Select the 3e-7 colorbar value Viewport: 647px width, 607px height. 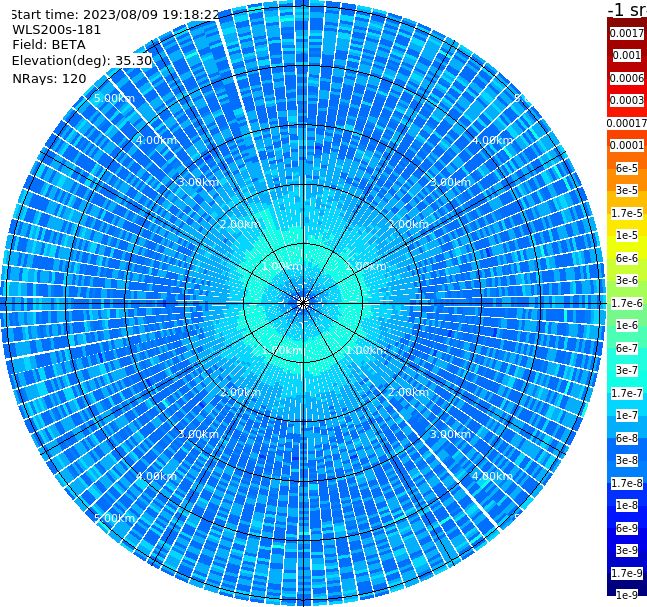pos(627,370)
